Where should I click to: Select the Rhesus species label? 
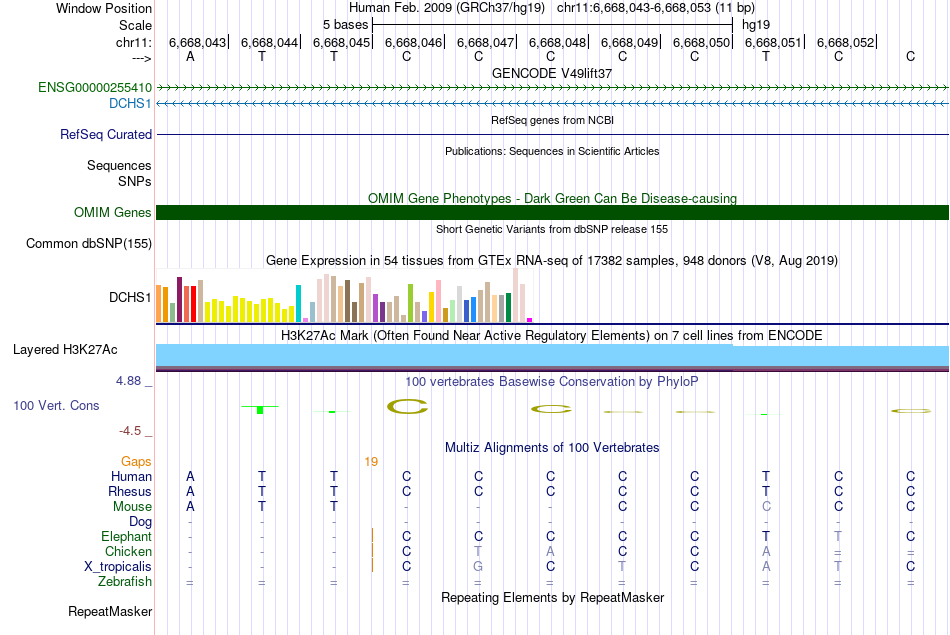coord(130,491)
